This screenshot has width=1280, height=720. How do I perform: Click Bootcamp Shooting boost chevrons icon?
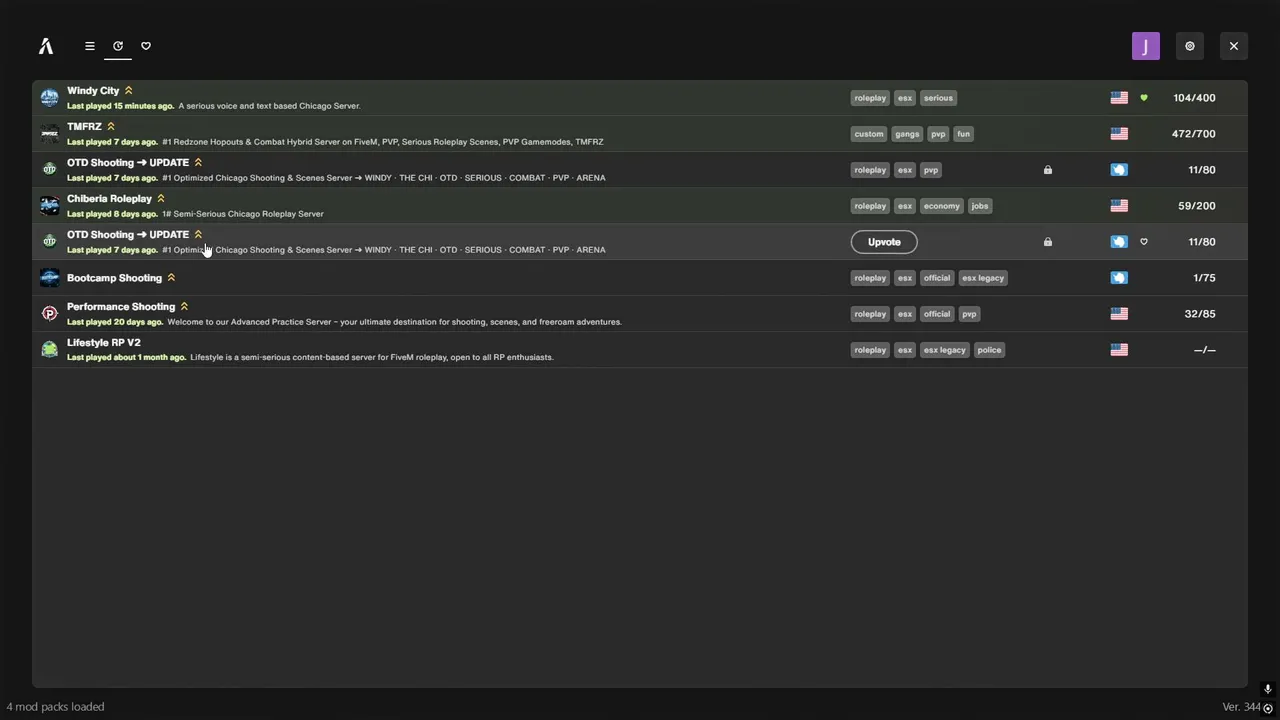tap(171, 278)
